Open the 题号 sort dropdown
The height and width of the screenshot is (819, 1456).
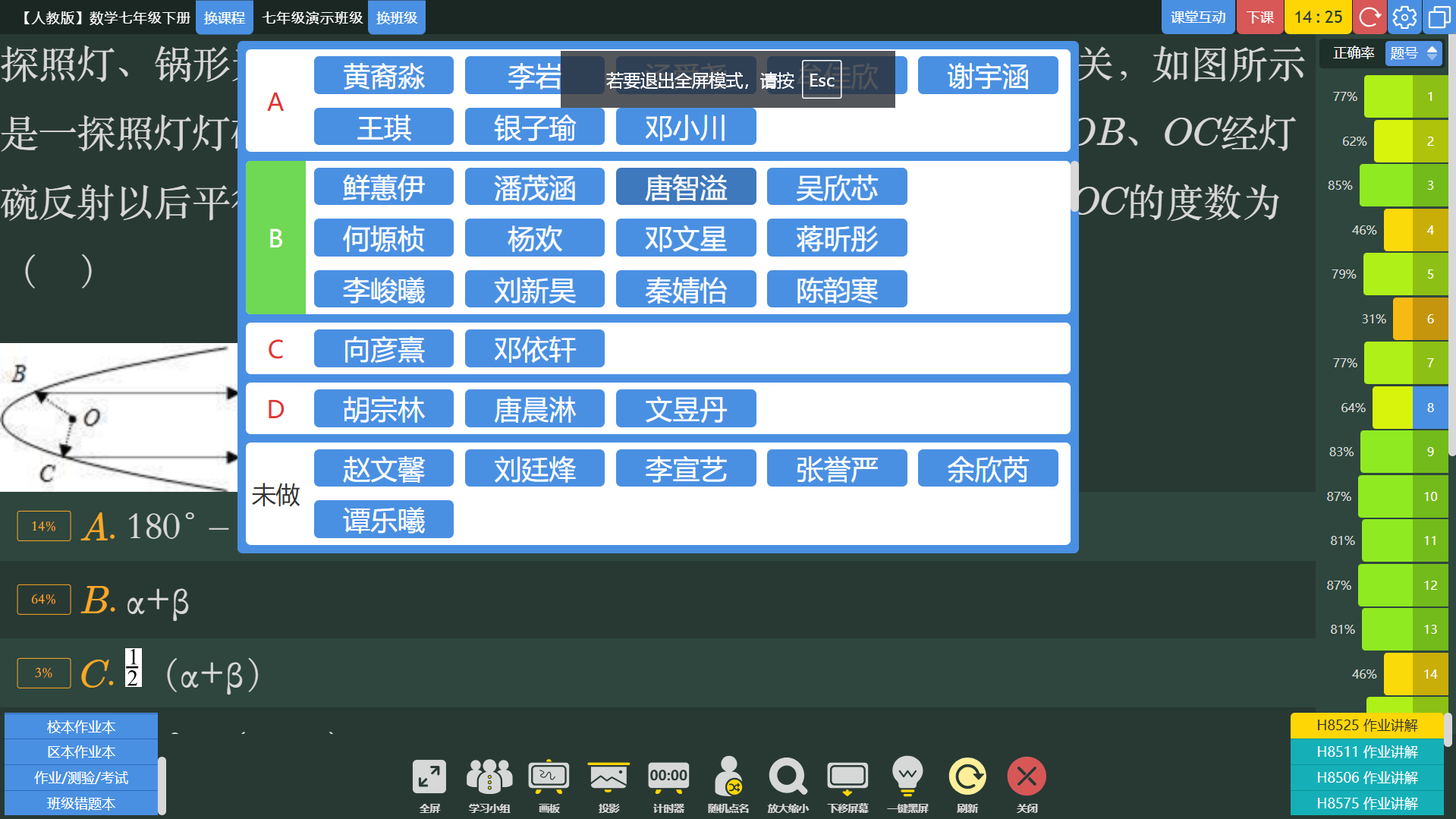[1413, 53]
